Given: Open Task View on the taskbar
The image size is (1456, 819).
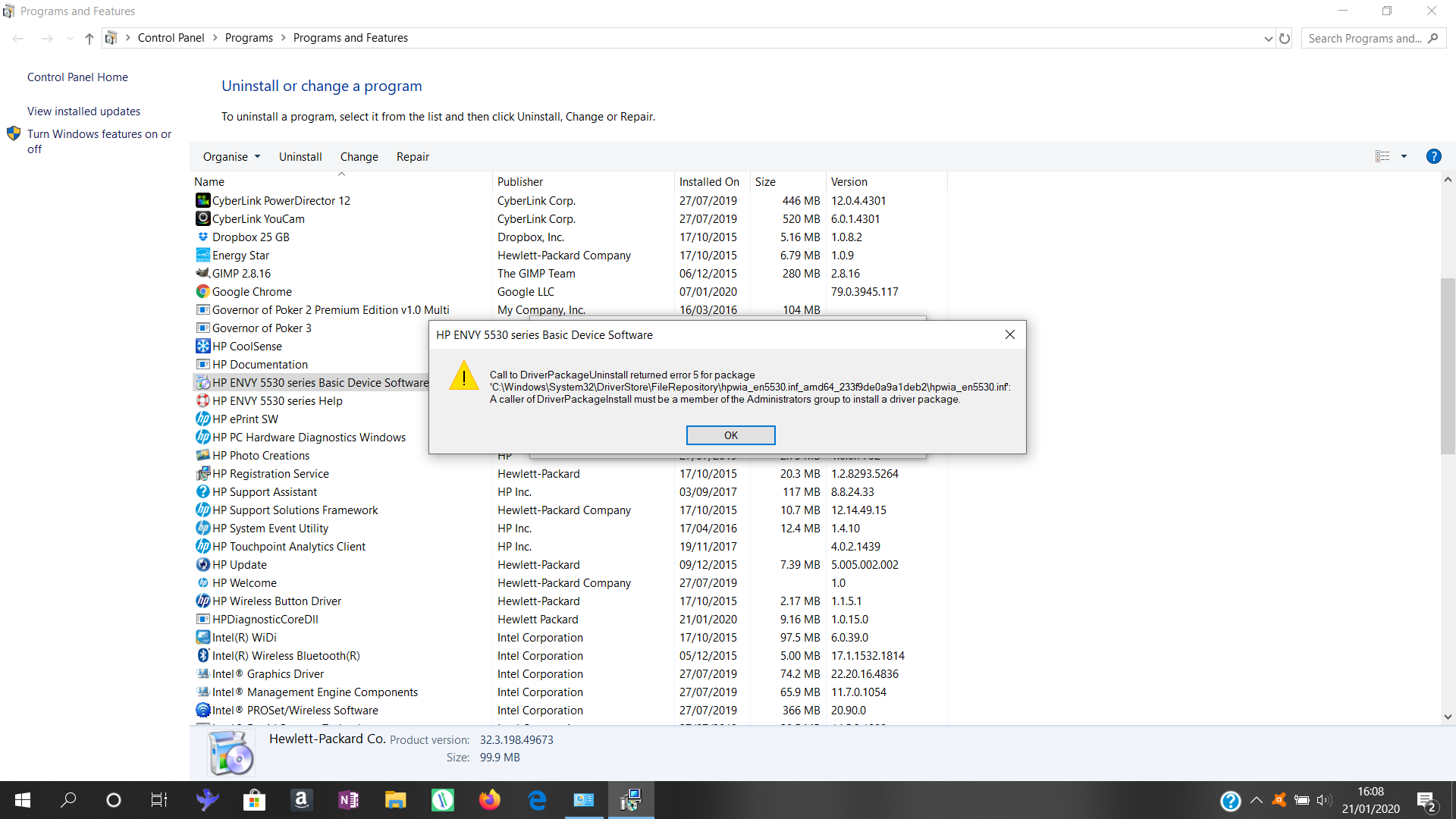Looking at the screenshot, I should coord(158,800).
